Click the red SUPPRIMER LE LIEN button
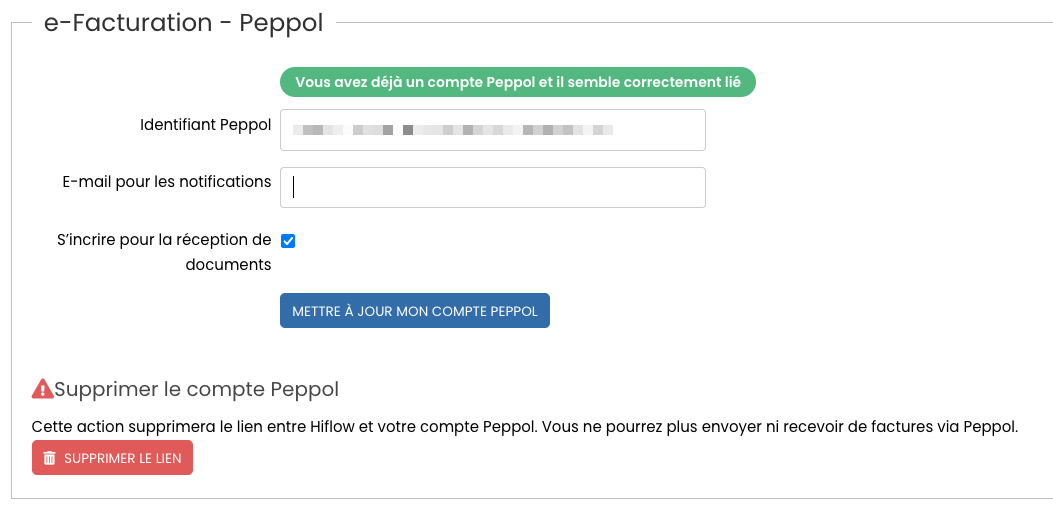Viewport: 1053px width, 518px height. pyautogui.click(x=112, y=458)
